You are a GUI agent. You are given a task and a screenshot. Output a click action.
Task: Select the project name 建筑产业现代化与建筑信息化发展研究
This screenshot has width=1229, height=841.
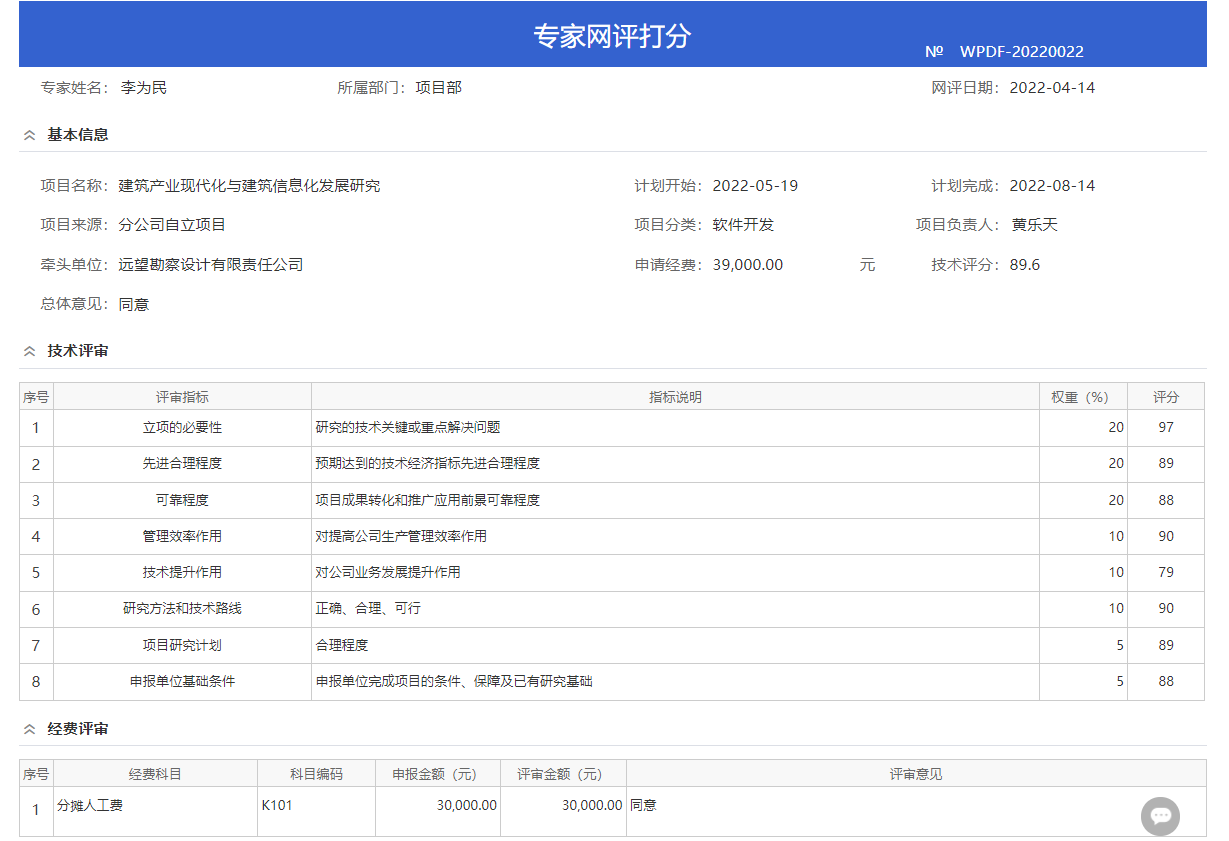point(249,186)
